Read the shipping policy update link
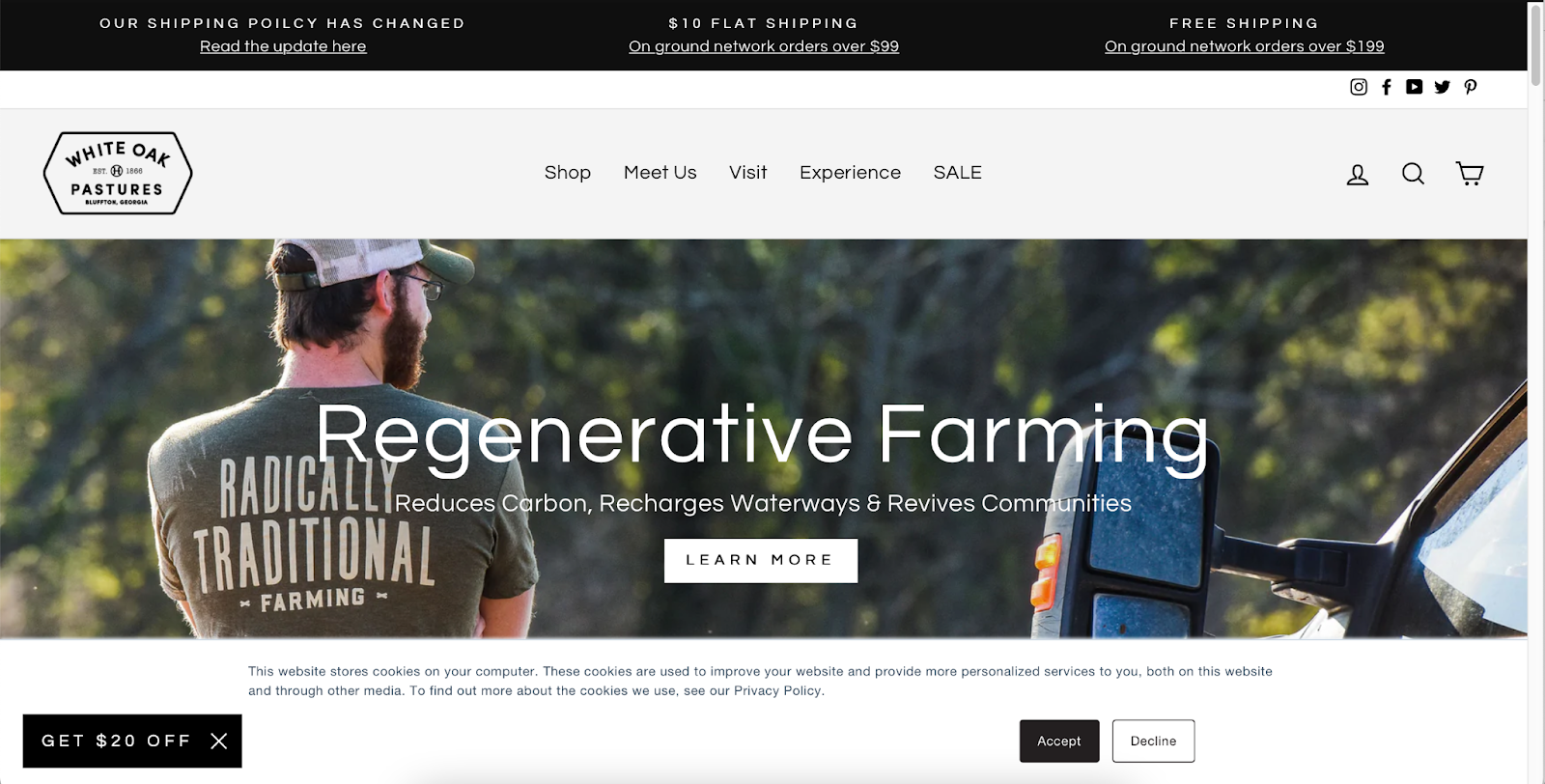This screenshot has height=784, width=1545. pyautogui.click(x=283, y=46)
